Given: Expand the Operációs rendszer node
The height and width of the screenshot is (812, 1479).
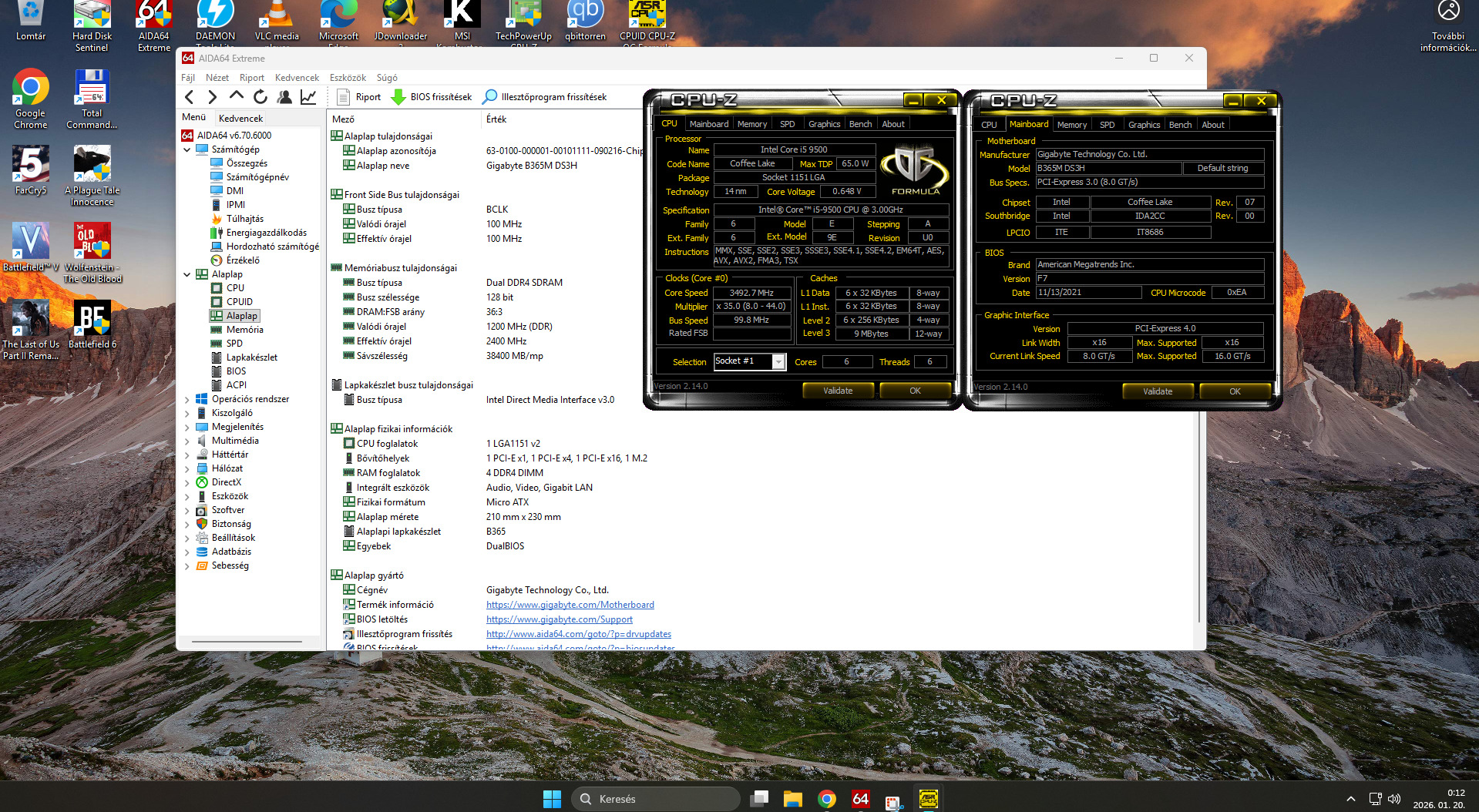Looking at the screenshot, I should pos(187,399).
